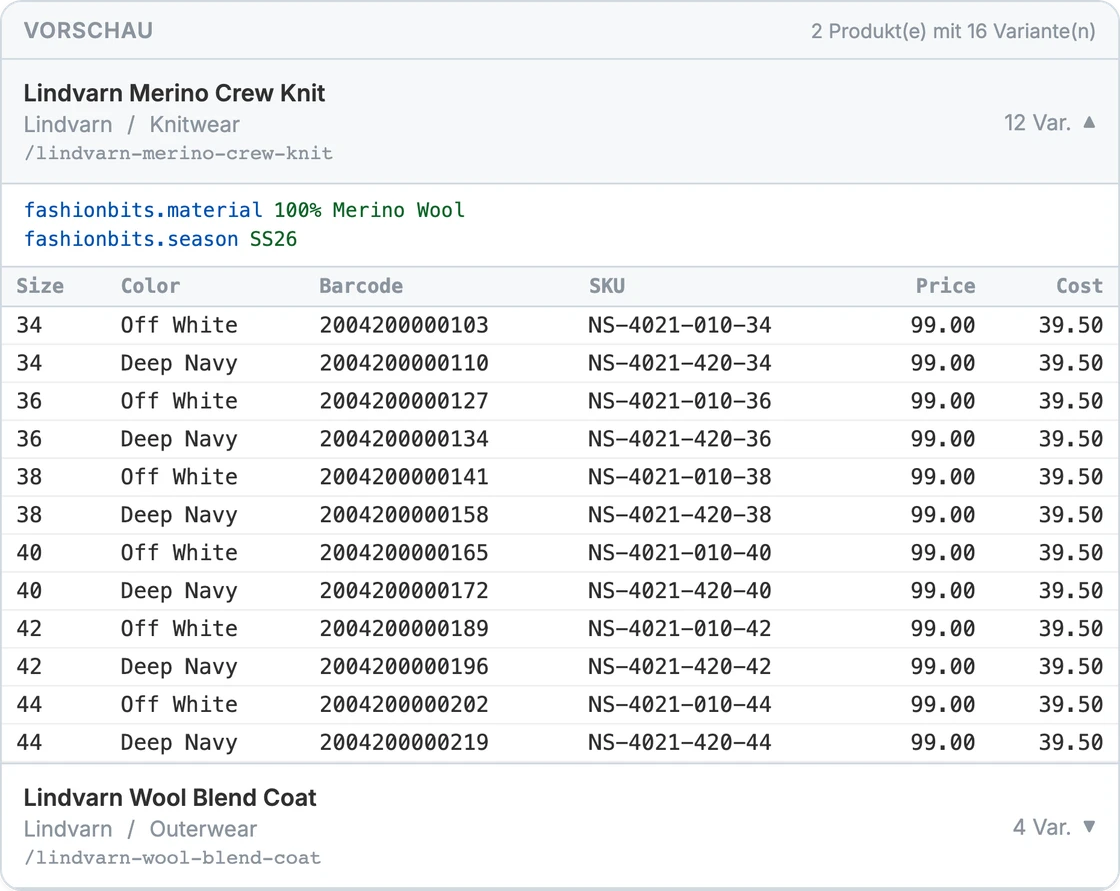Click the VORSCHAU panel heading
The image size is (1120, 891).
[89, 31]
